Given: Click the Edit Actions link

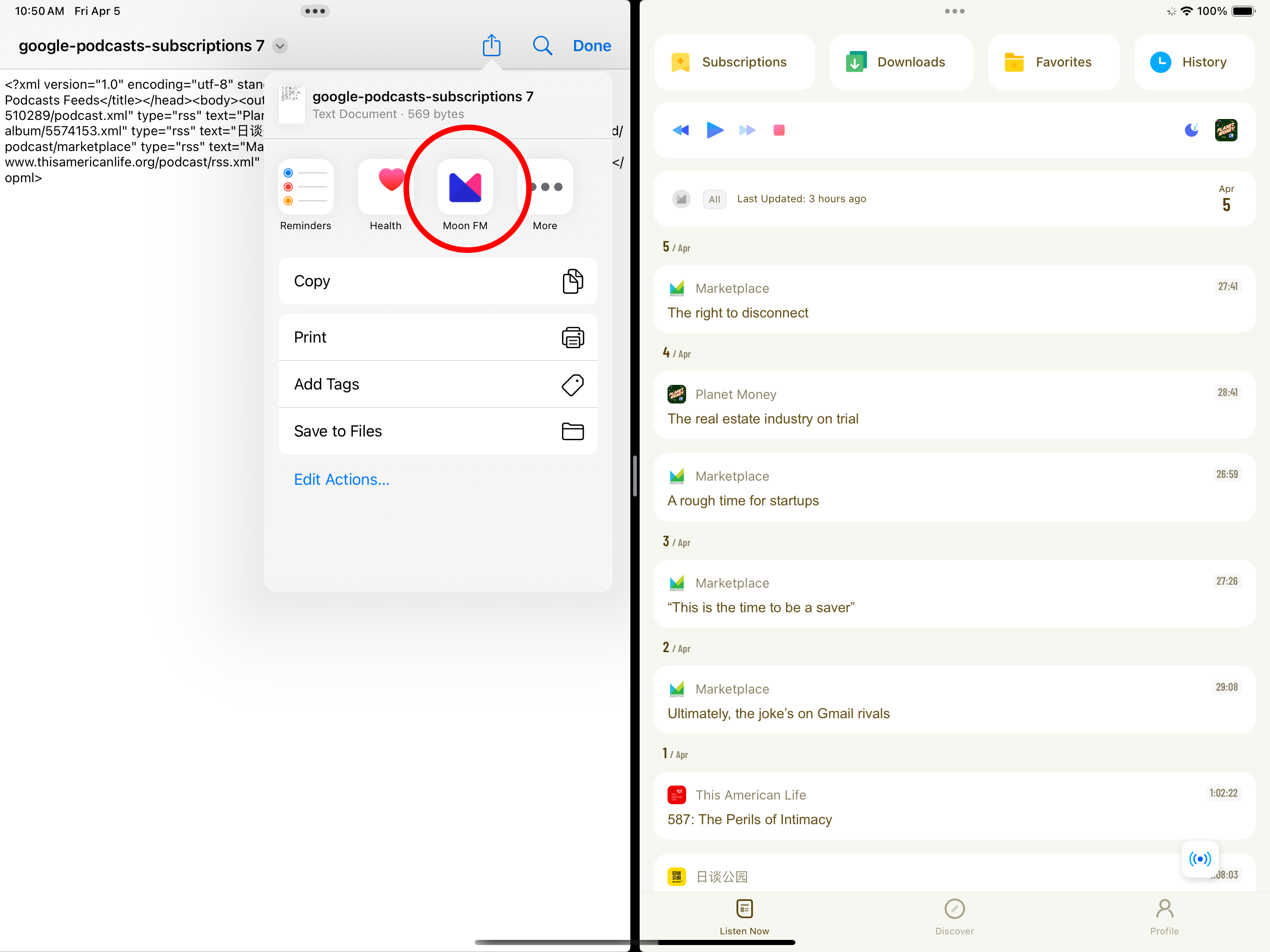Looking at the screenshot, I should pos(342,479).
